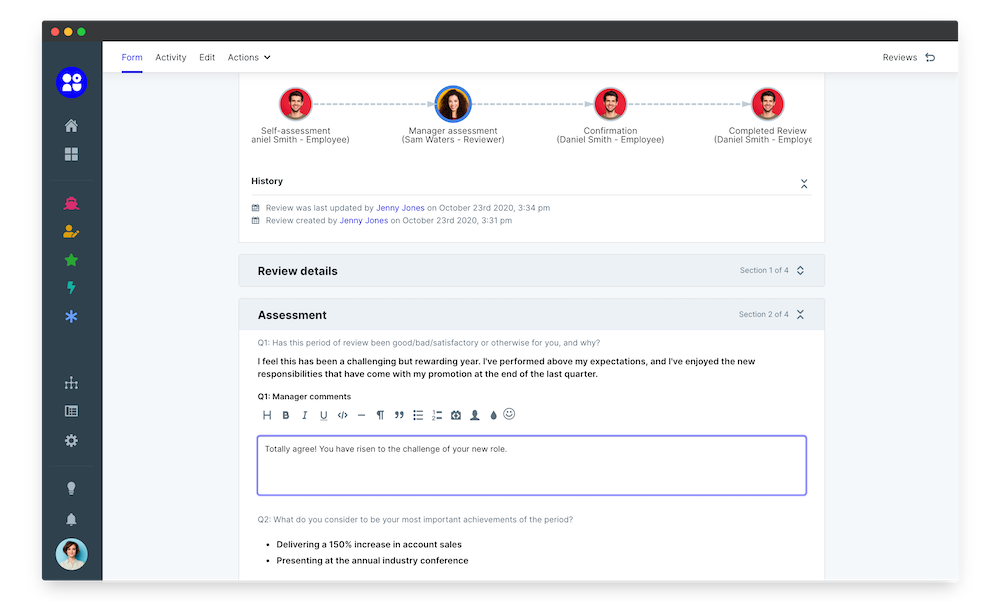Insert horizontal rule in comment editor
This screenshot has height=601, width=1000.
(x=362, y=415)
